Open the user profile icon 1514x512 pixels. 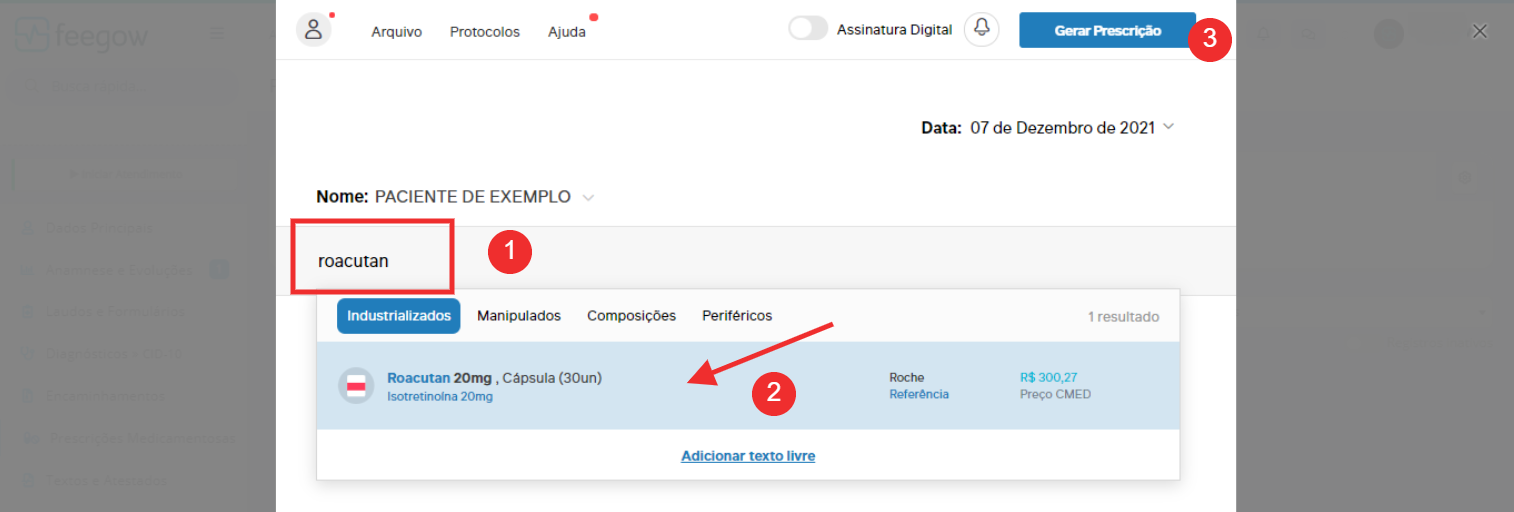pos(314,29)
